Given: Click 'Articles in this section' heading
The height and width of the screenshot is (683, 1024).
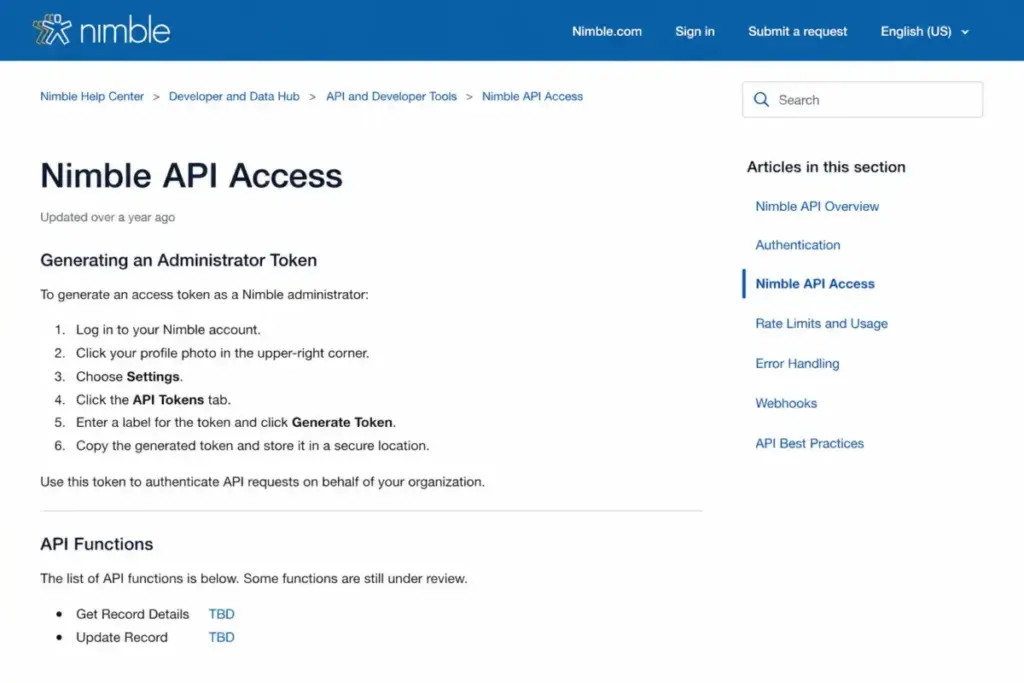Looking at the screenshot, I should [826, 167].
